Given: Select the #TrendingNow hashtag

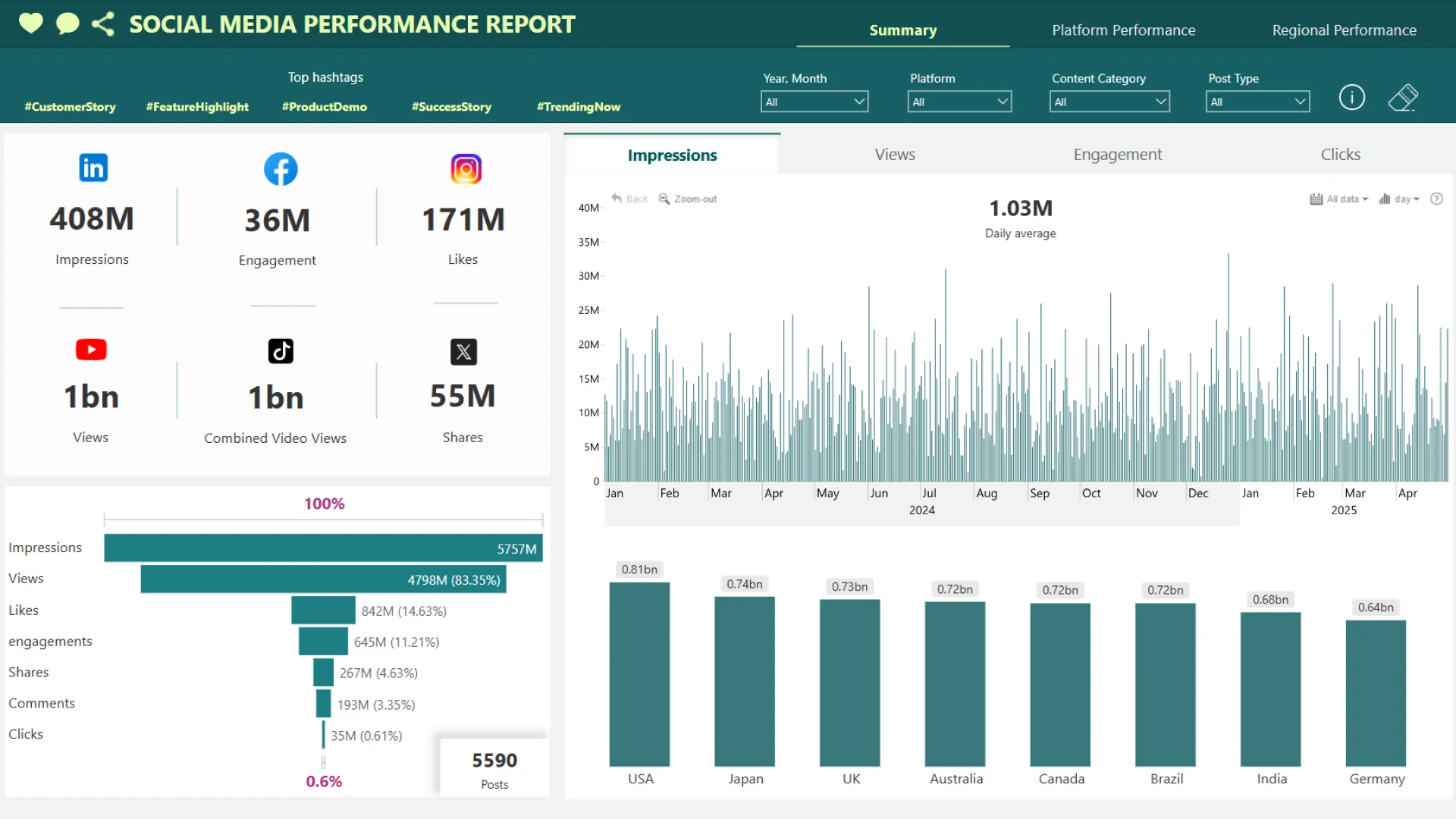Looking at the screenshot, I should pyautogui.click(x=579, y=107).
